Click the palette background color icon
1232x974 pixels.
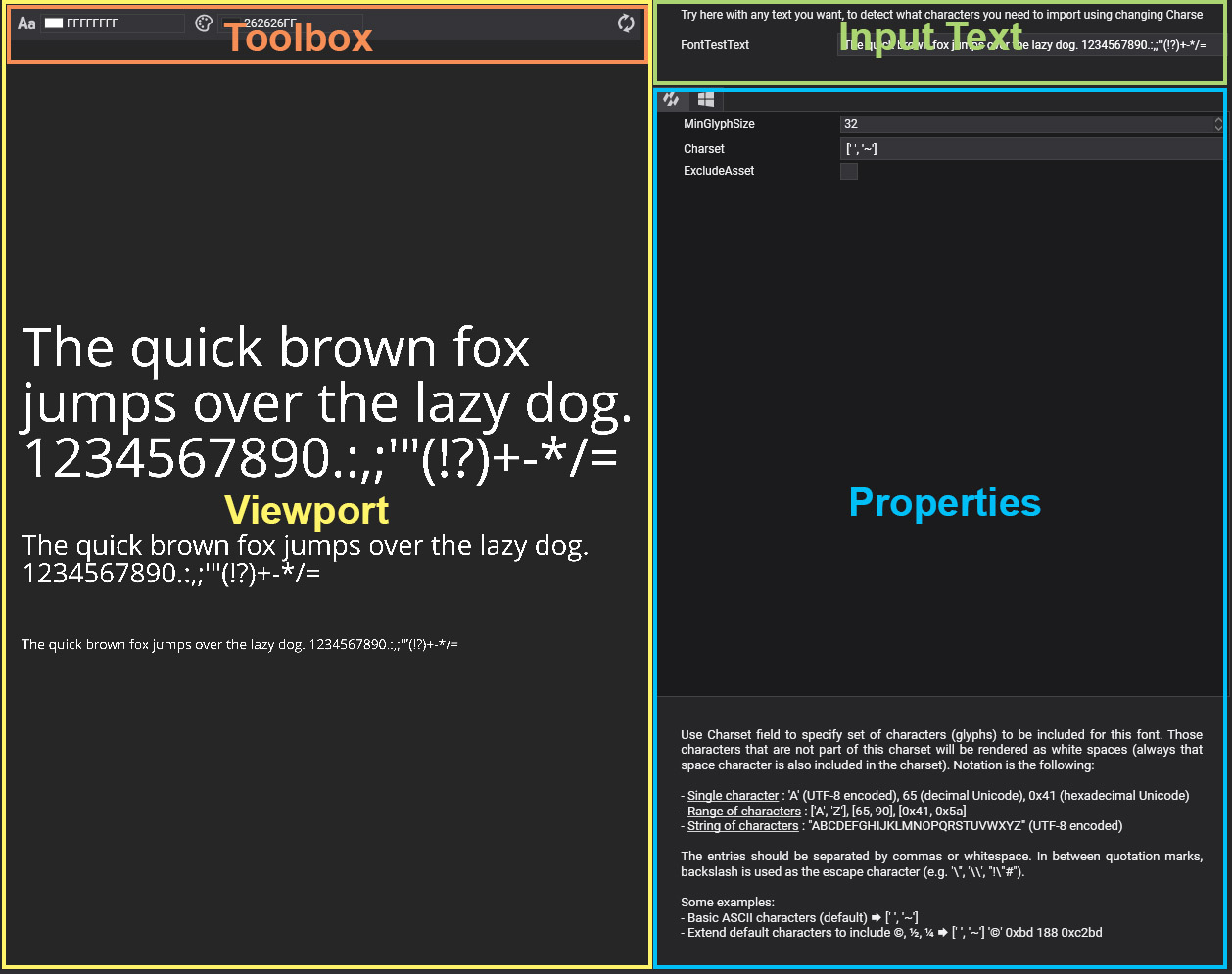[204, 23]
